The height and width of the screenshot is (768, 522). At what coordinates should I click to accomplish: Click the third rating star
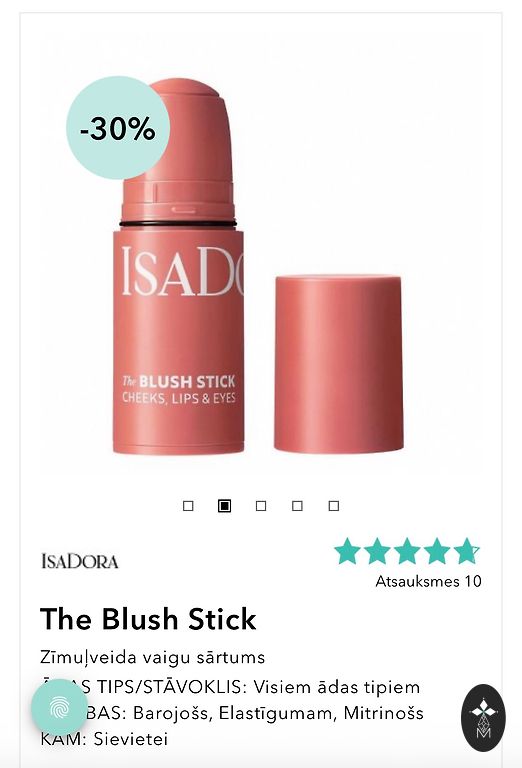coord(407,551)
